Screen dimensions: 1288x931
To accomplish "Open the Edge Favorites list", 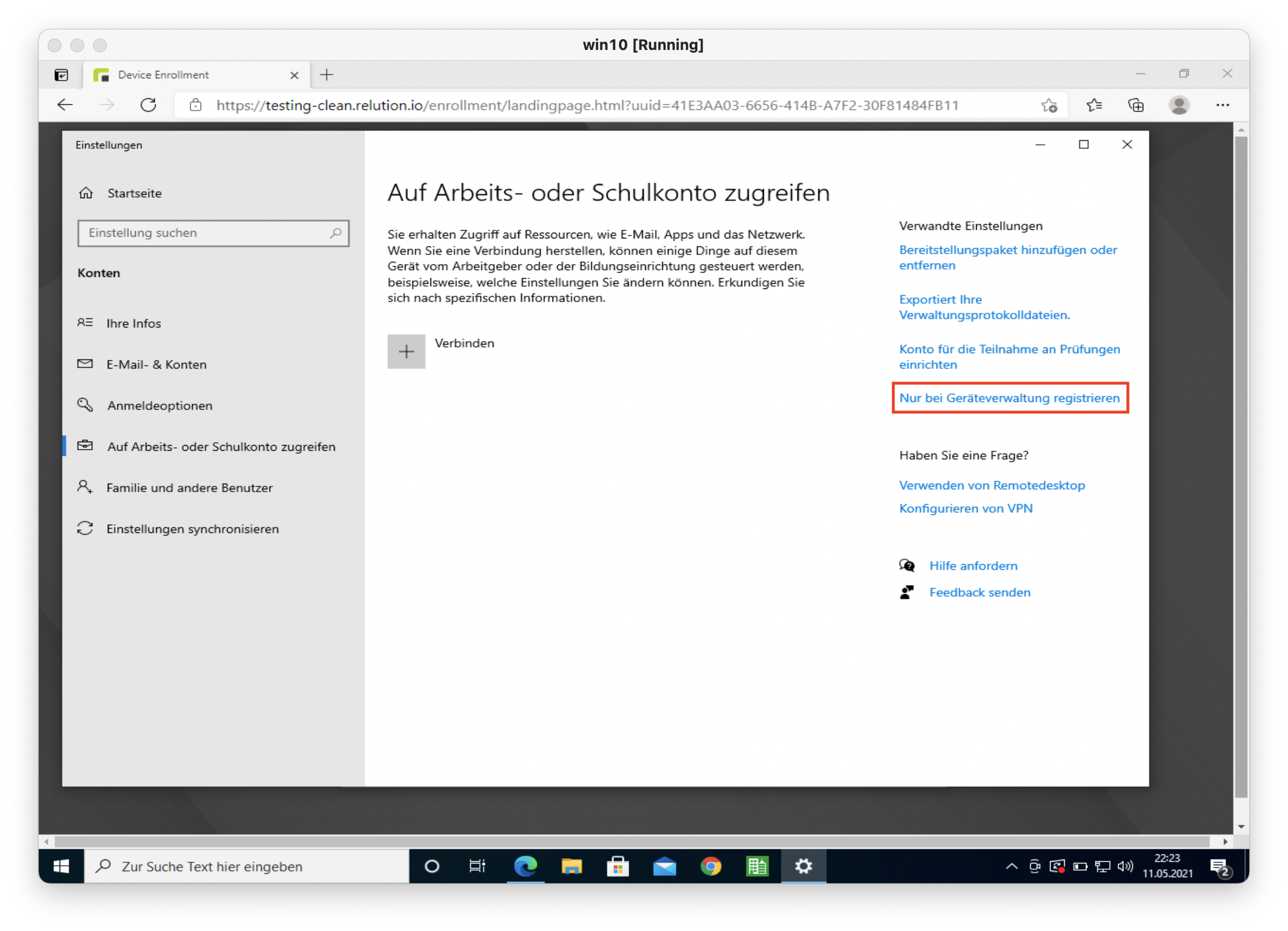I will pos(1094,105).
